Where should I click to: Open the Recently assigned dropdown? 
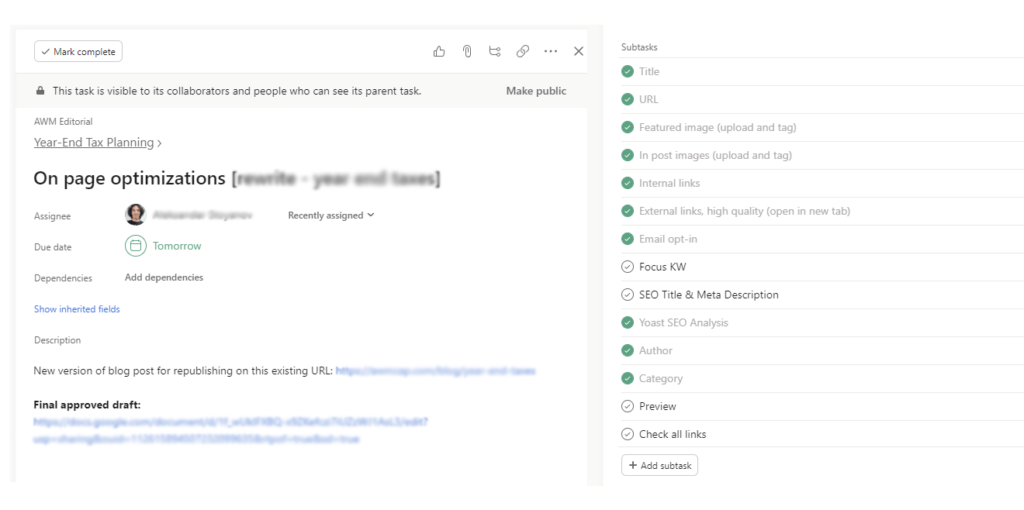331,215
